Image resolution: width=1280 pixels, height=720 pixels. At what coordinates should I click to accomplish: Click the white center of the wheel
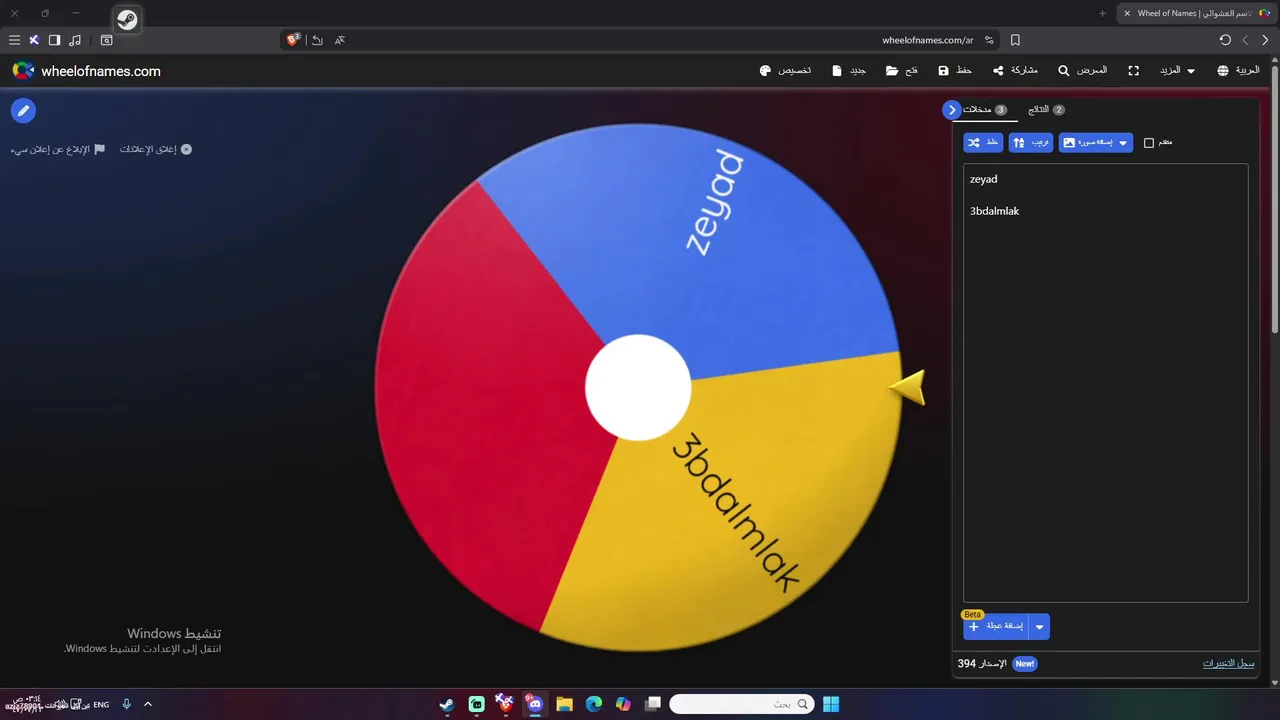point(638,387)
